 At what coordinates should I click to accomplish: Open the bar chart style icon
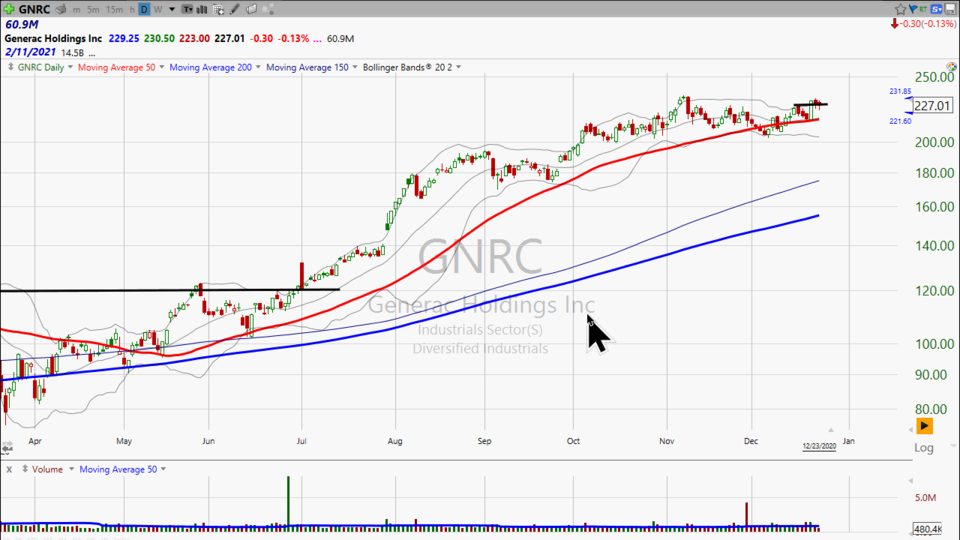point(201,9)
